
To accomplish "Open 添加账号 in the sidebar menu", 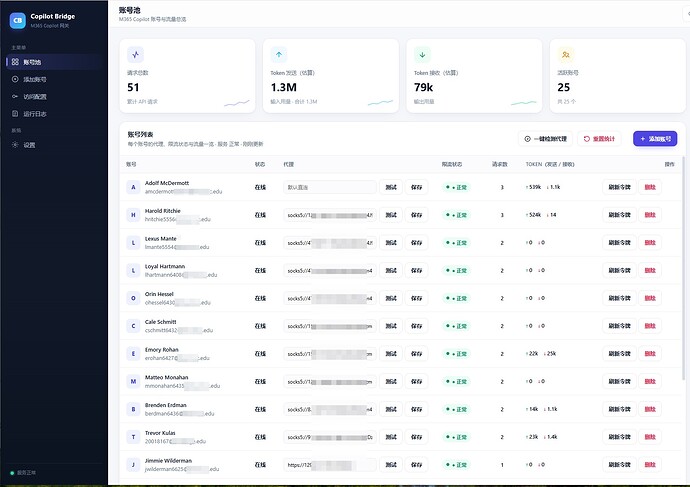I will (x=54, y=79).
